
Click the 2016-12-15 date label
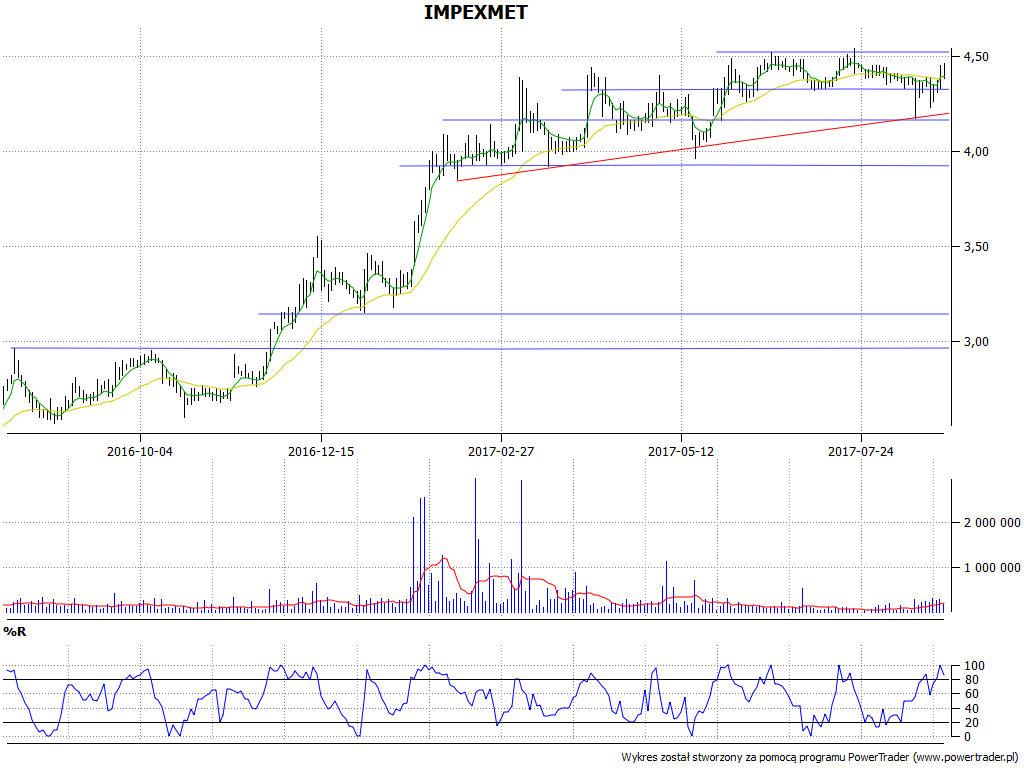tap(321, 451)
